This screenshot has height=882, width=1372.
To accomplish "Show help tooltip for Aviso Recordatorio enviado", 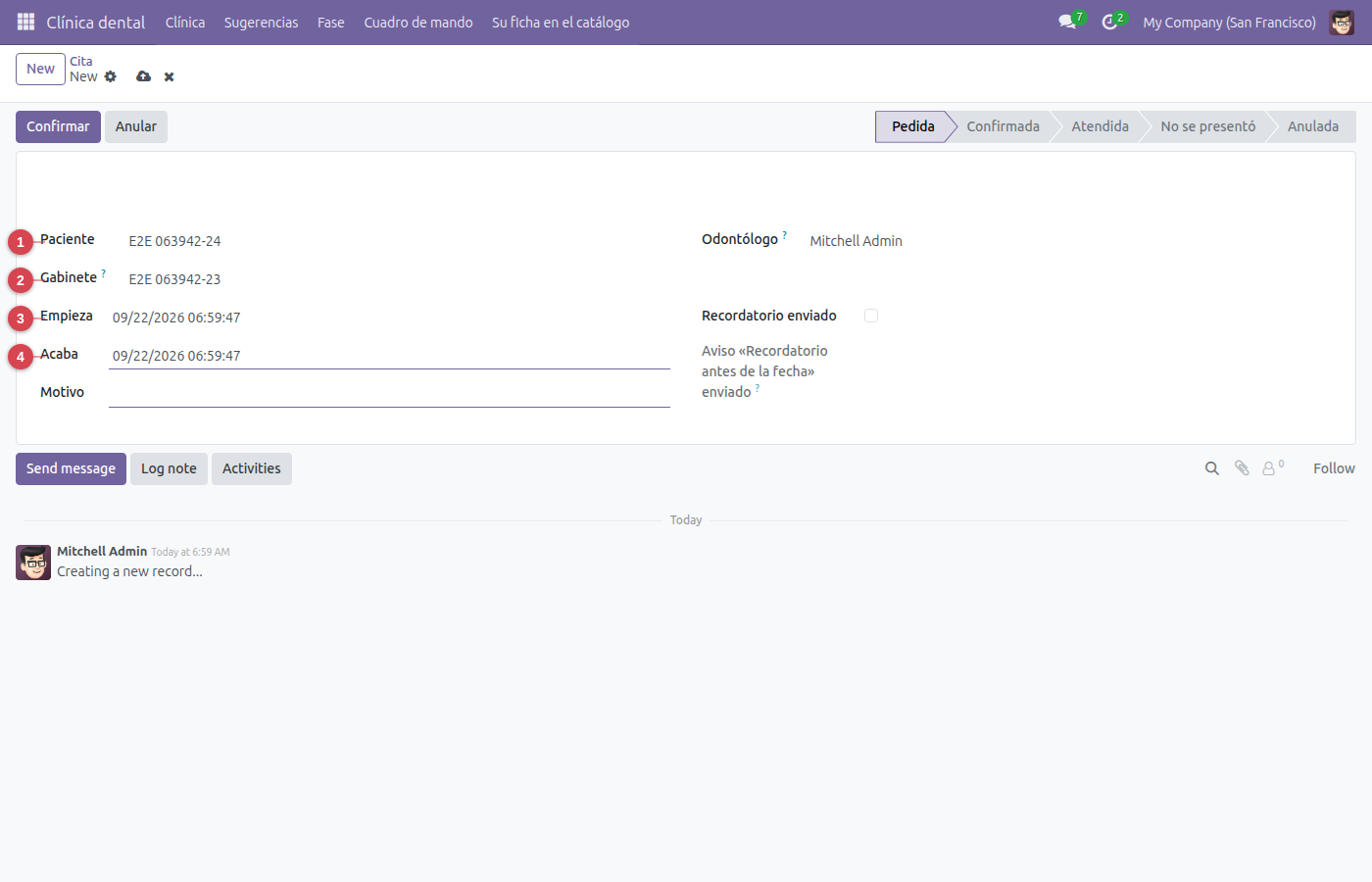I will [758, 388].
